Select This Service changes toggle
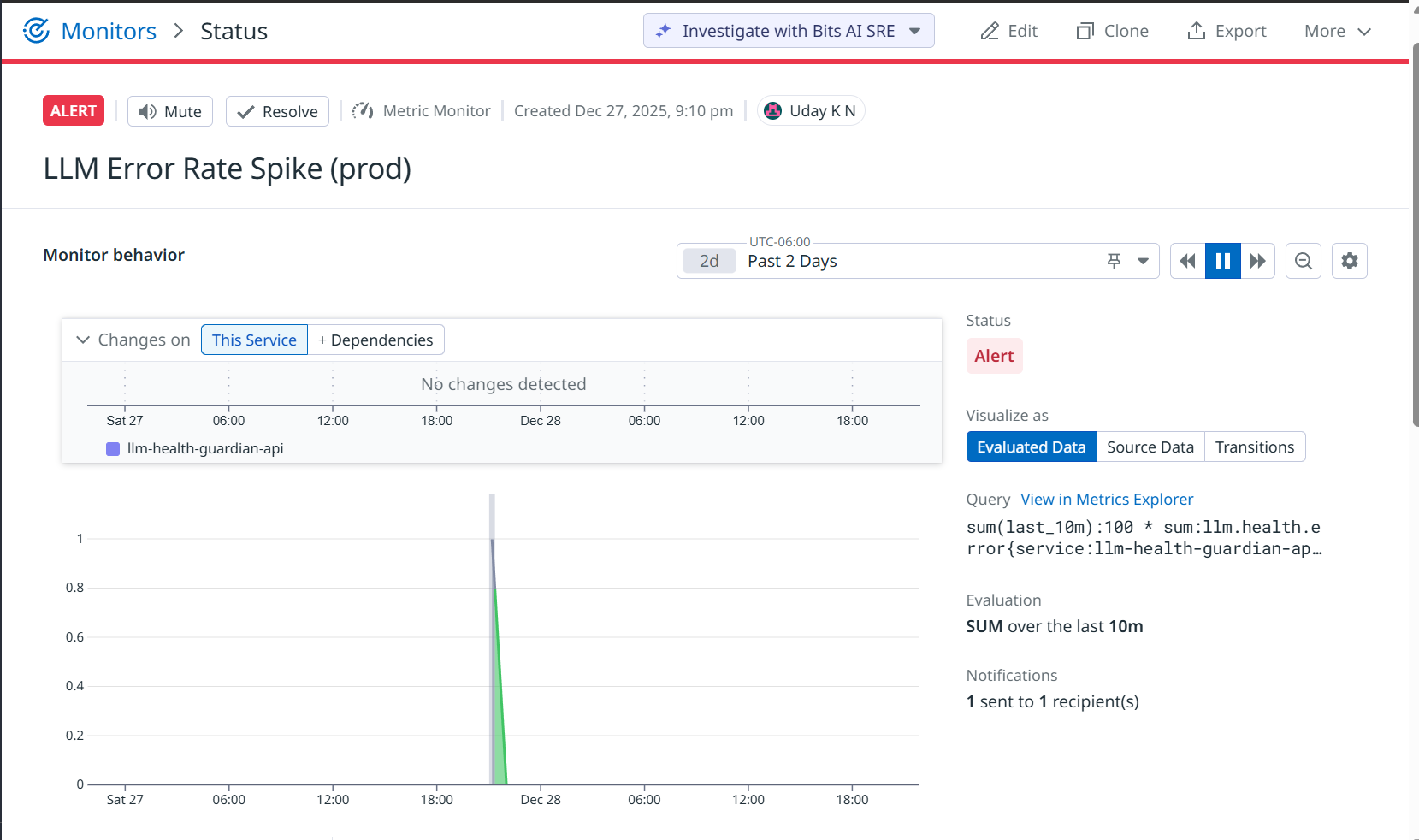The height and width of the screenshot is (840, 1419). tap(254, 340)
